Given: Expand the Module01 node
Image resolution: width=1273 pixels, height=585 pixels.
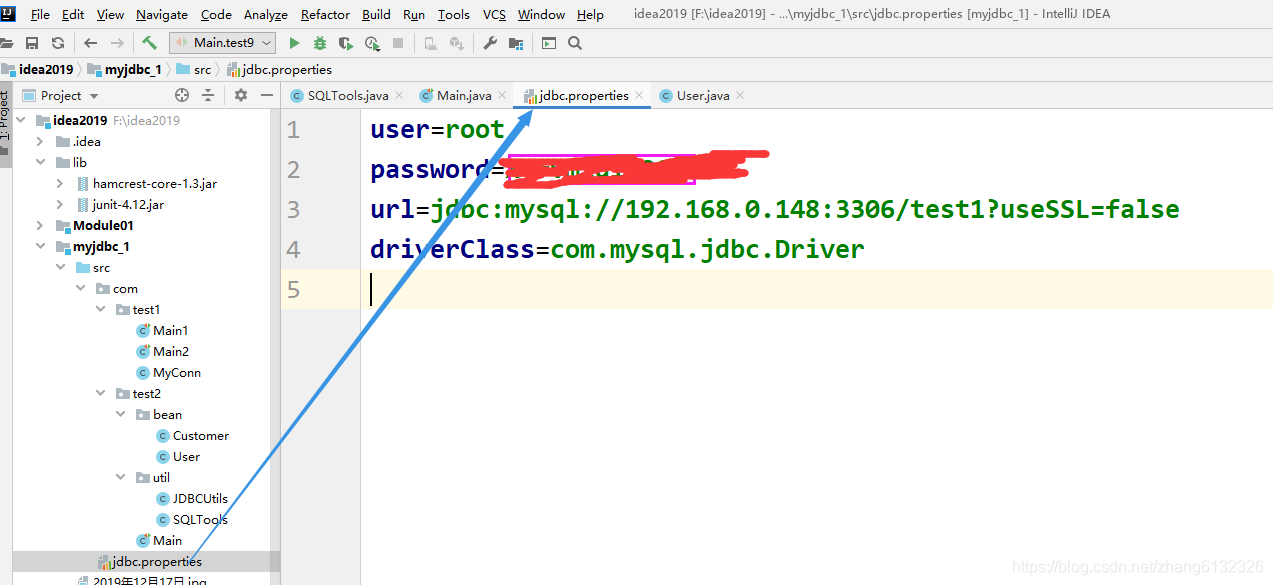Looking at the screenshot, I should pos(40,225).
